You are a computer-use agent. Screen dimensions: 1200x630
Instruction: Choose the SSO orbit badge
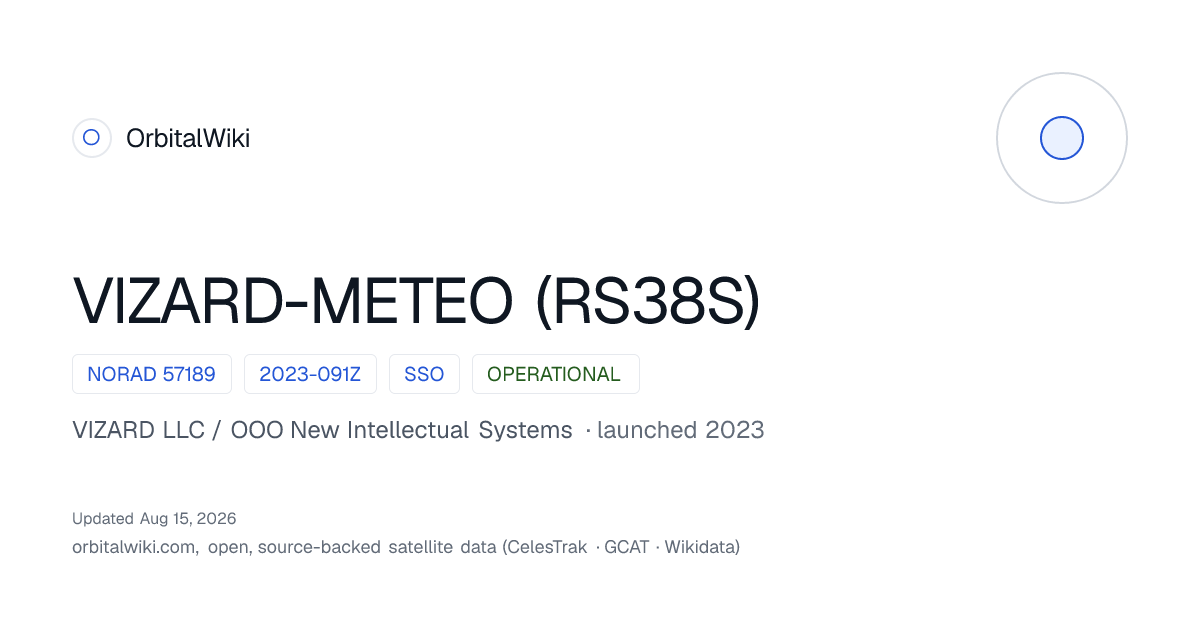click(x=424, y=374)
